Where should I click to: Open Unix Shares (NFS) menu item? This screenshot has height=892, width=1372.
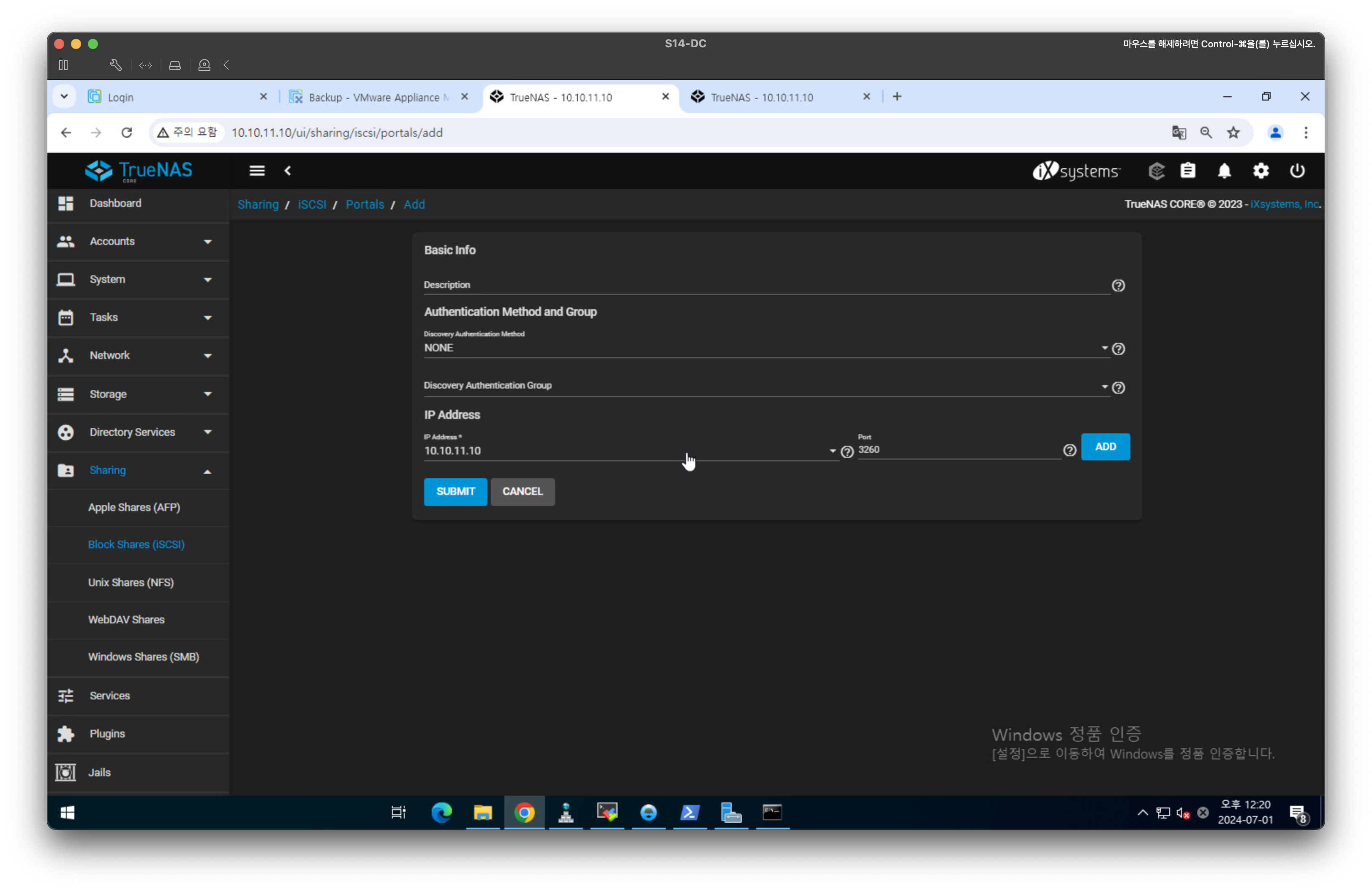point(131,582)
